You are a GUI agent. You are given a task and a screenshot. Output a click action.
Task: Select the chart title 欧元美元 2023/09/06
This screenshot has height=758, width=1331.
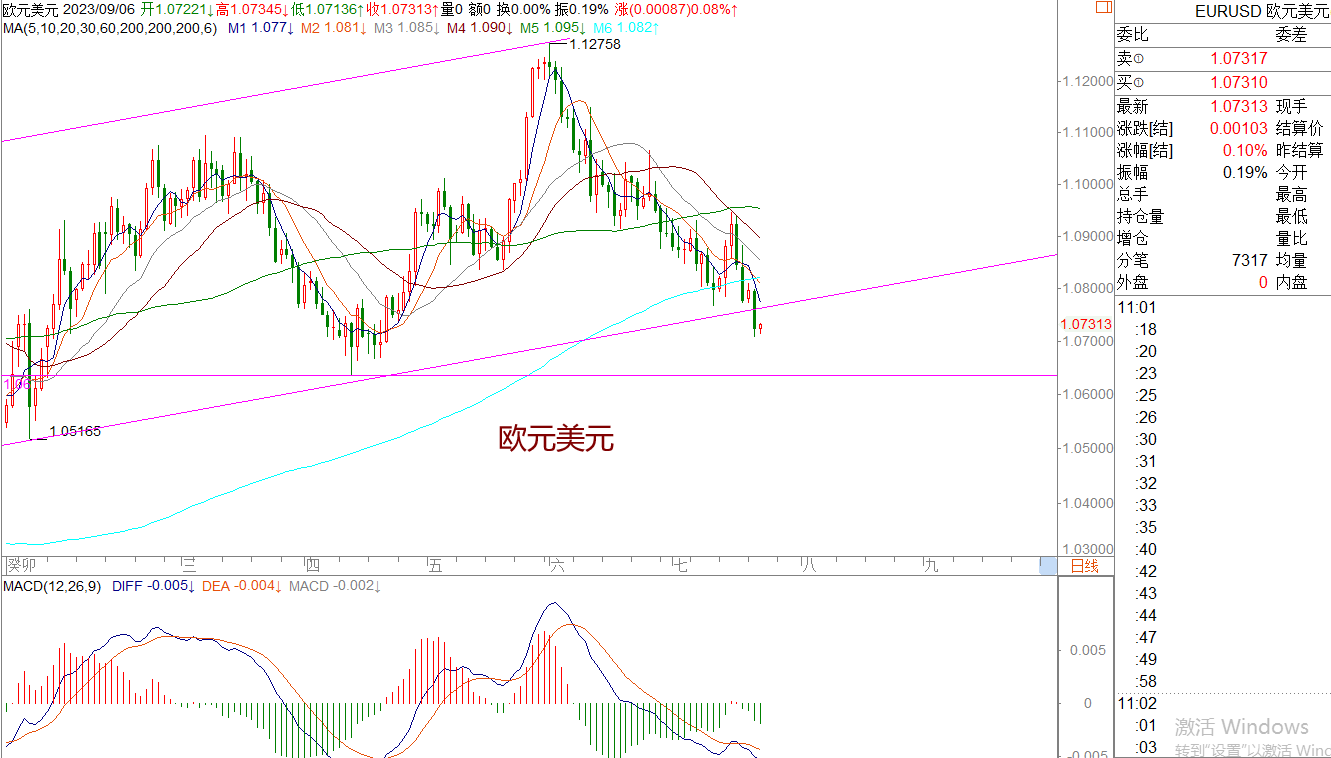tap(68, 9)
